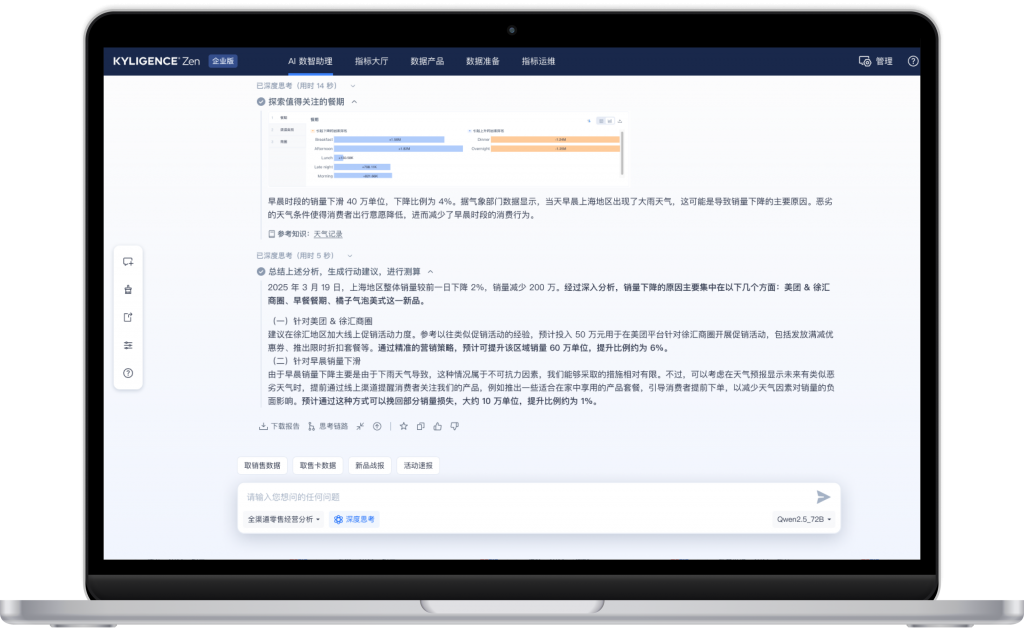
Task: Click the 管理 management icon in header
Action: (x=865, y=61)
